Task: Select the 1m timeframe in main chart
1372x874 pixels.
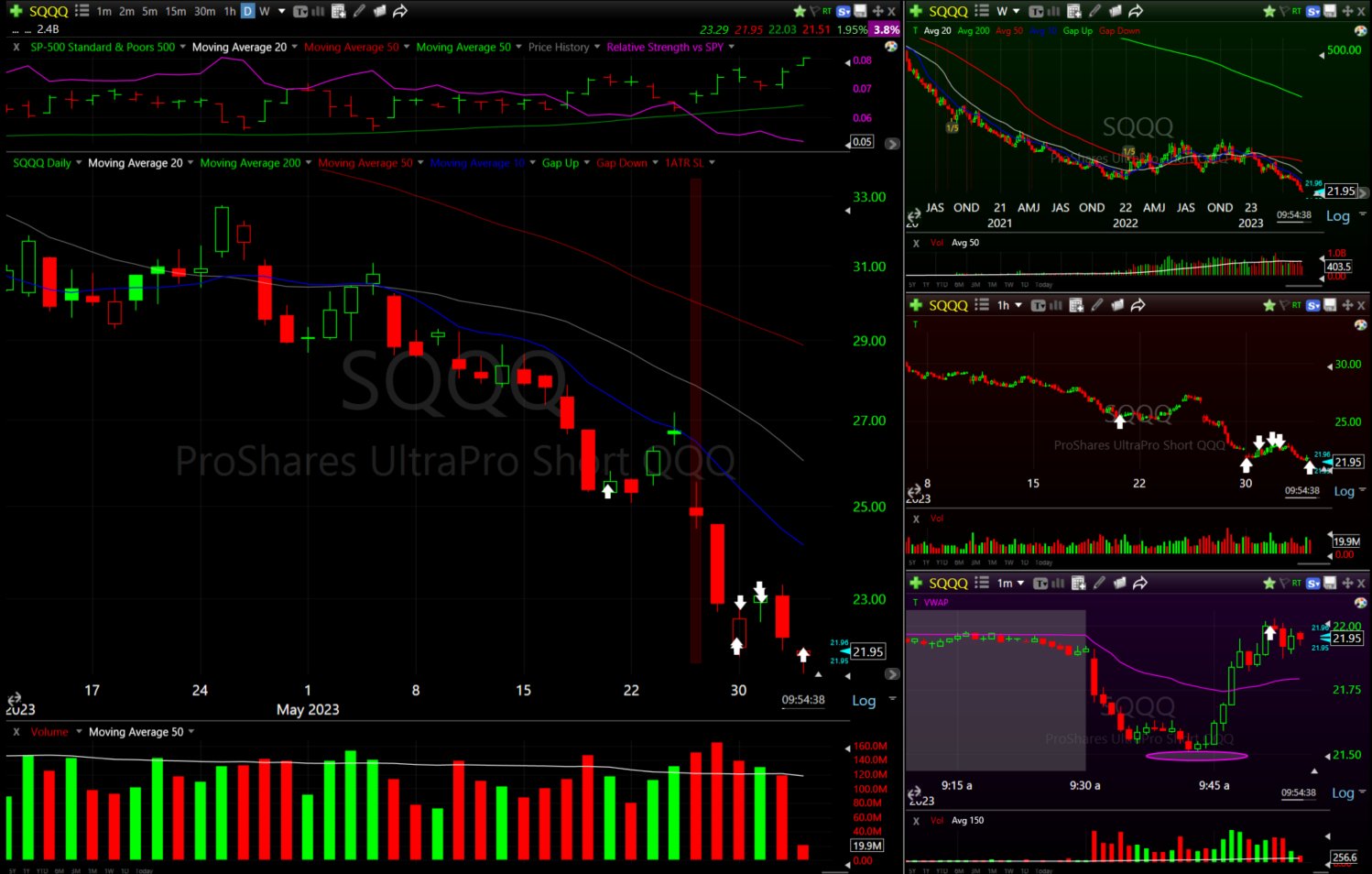Action: (103, 11)
